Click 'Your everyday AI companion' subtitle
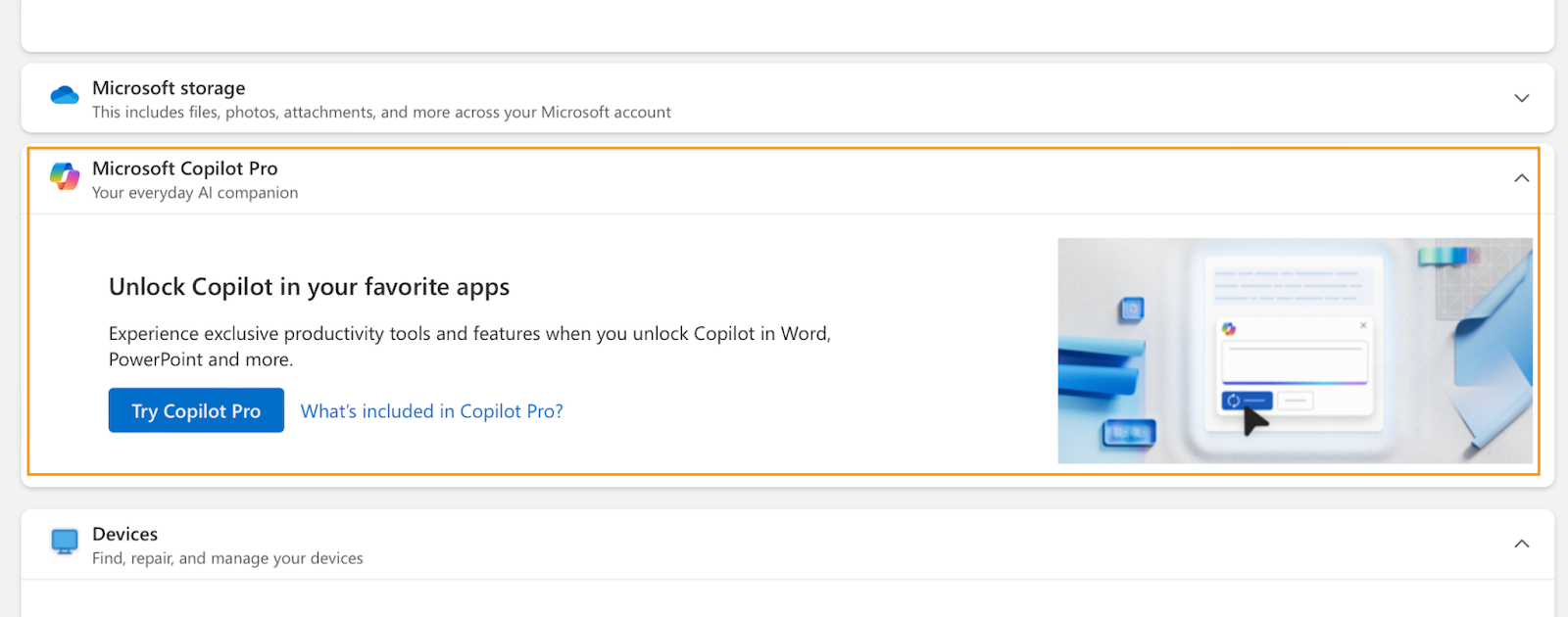The image size is (1568, 617). point(195,193)
